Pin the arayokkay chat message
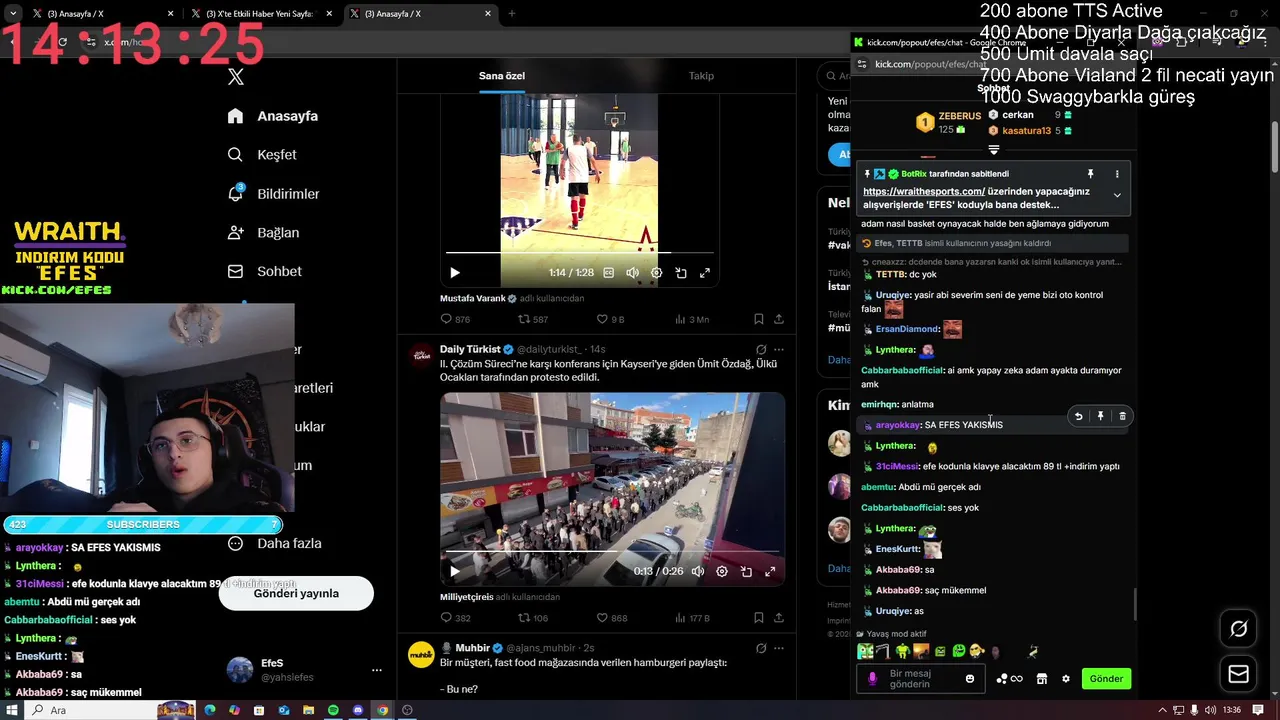Screen dimensions: 1280x720 (1100, 416)
